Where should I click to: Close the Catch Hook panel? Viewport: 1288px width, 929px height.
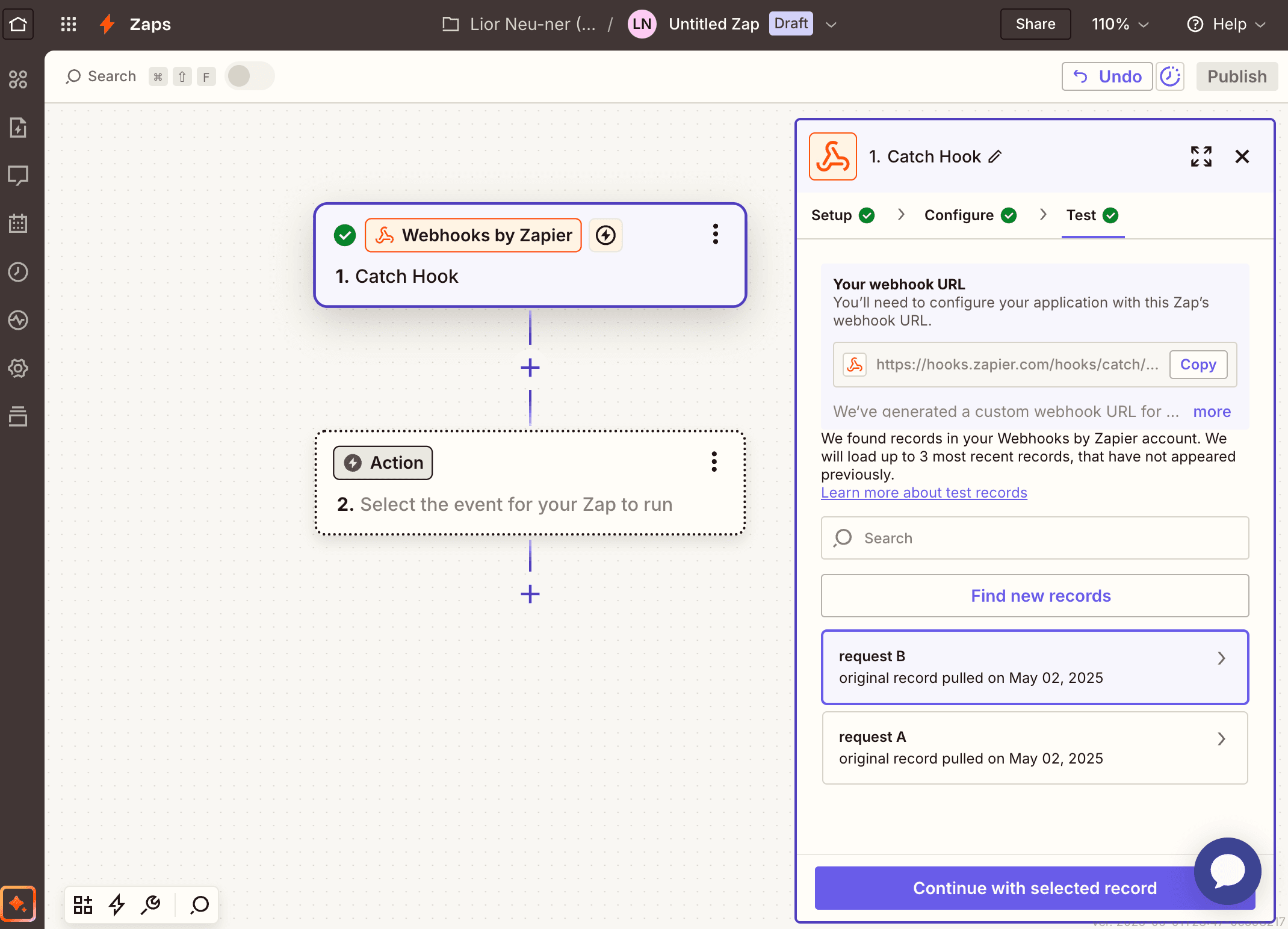tap(1242, 156)
